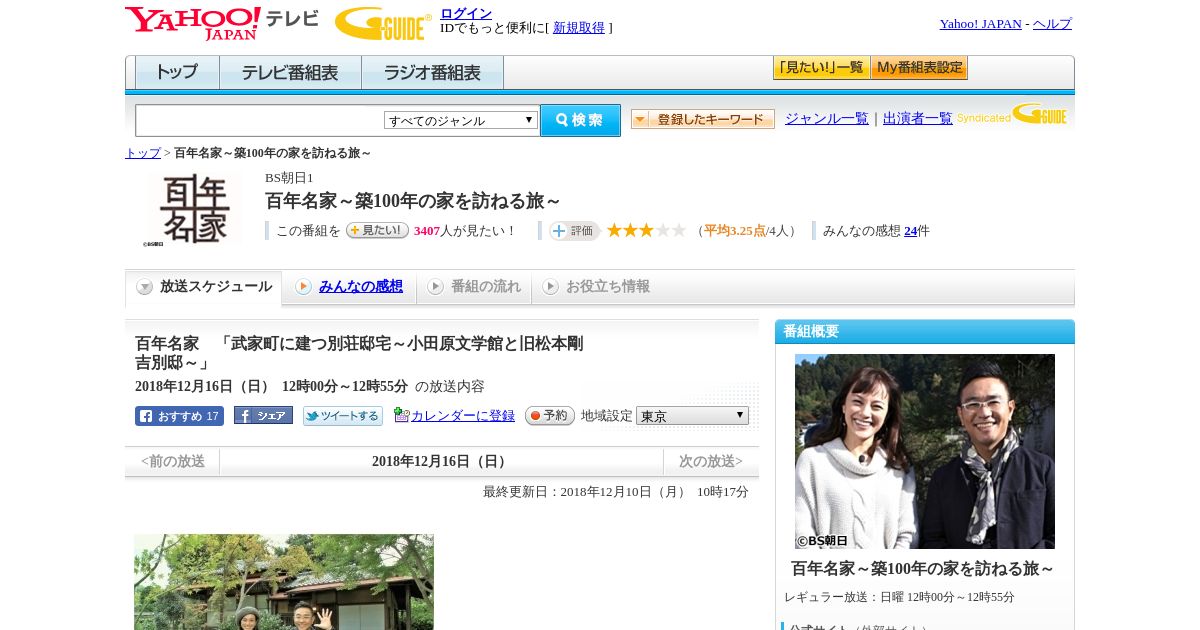The image size is (1200, 630).
Task: Switch to the トップ navigation tab
Action: click(x=177, y=73)
